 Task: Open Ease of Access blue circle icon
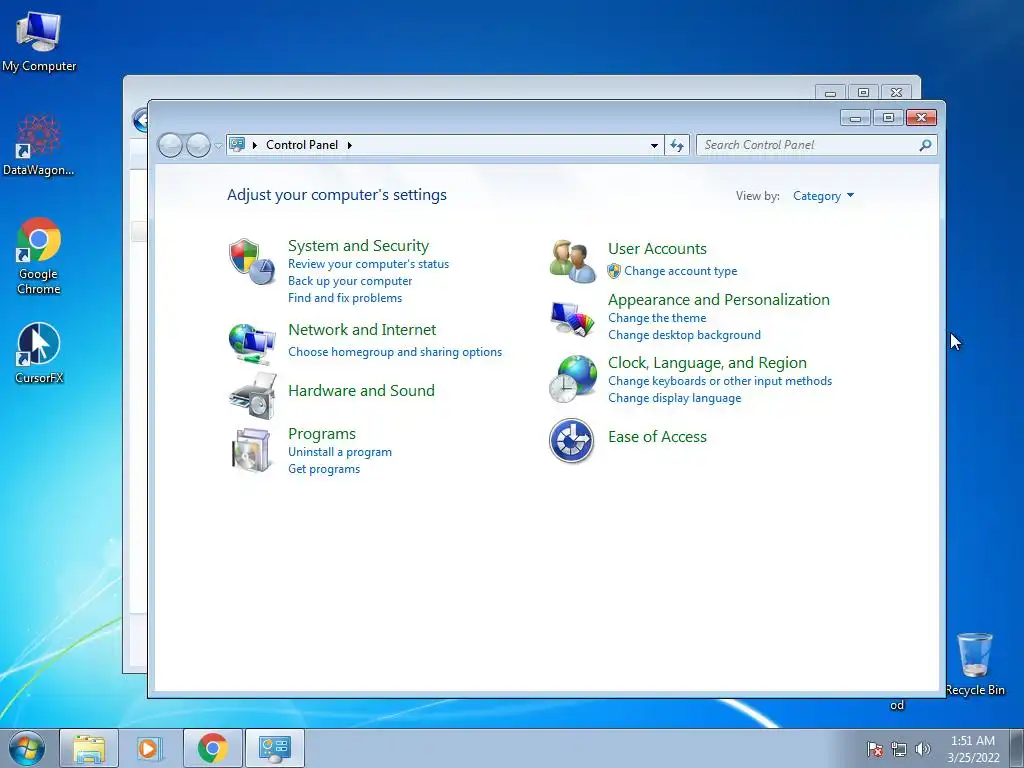571,441
